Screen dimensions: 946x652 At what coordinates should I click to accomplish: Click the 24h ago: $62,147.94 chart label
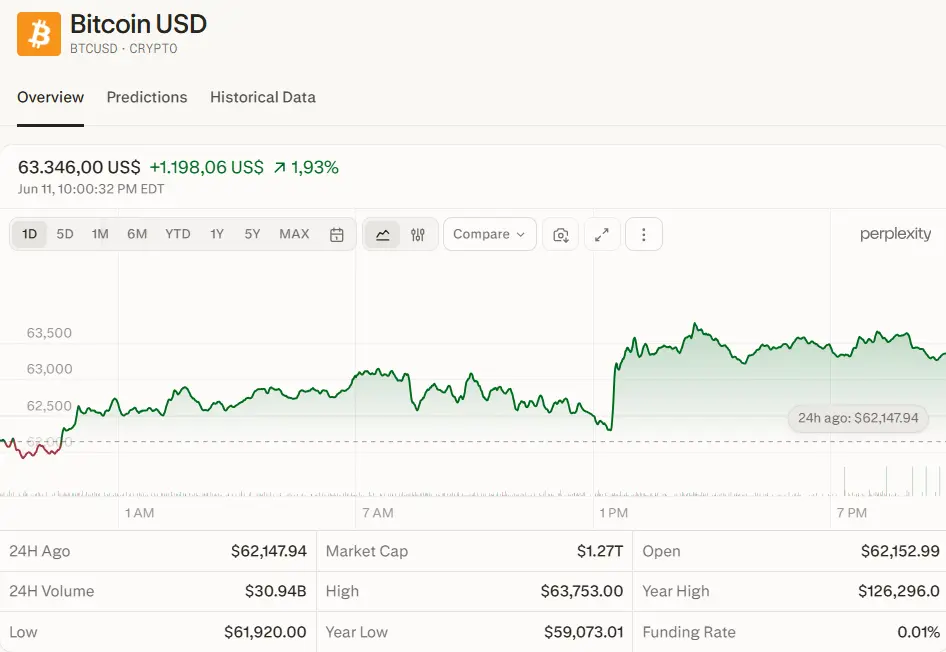tap(858, 418)
